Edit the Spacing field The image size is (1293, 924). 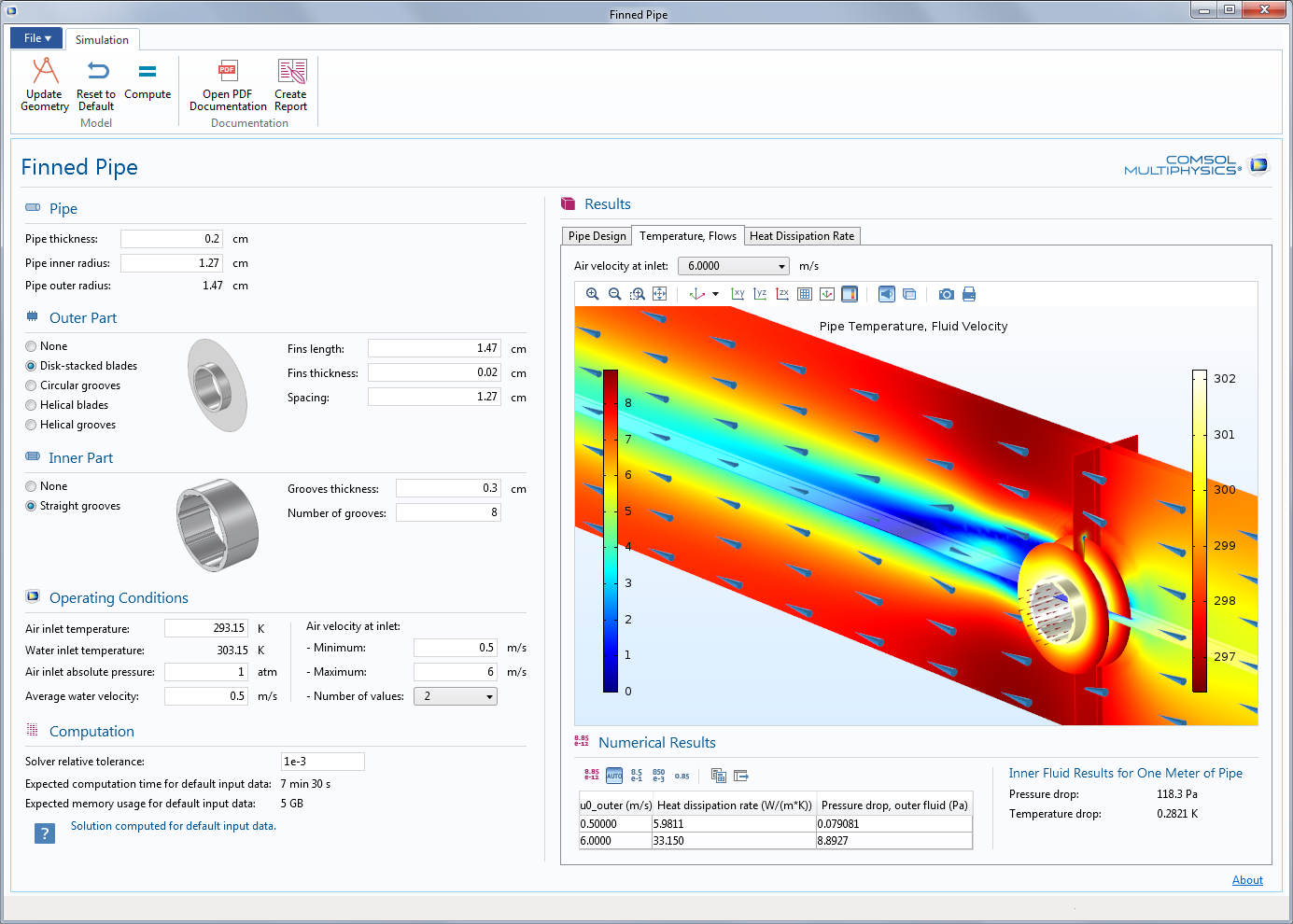434,397
